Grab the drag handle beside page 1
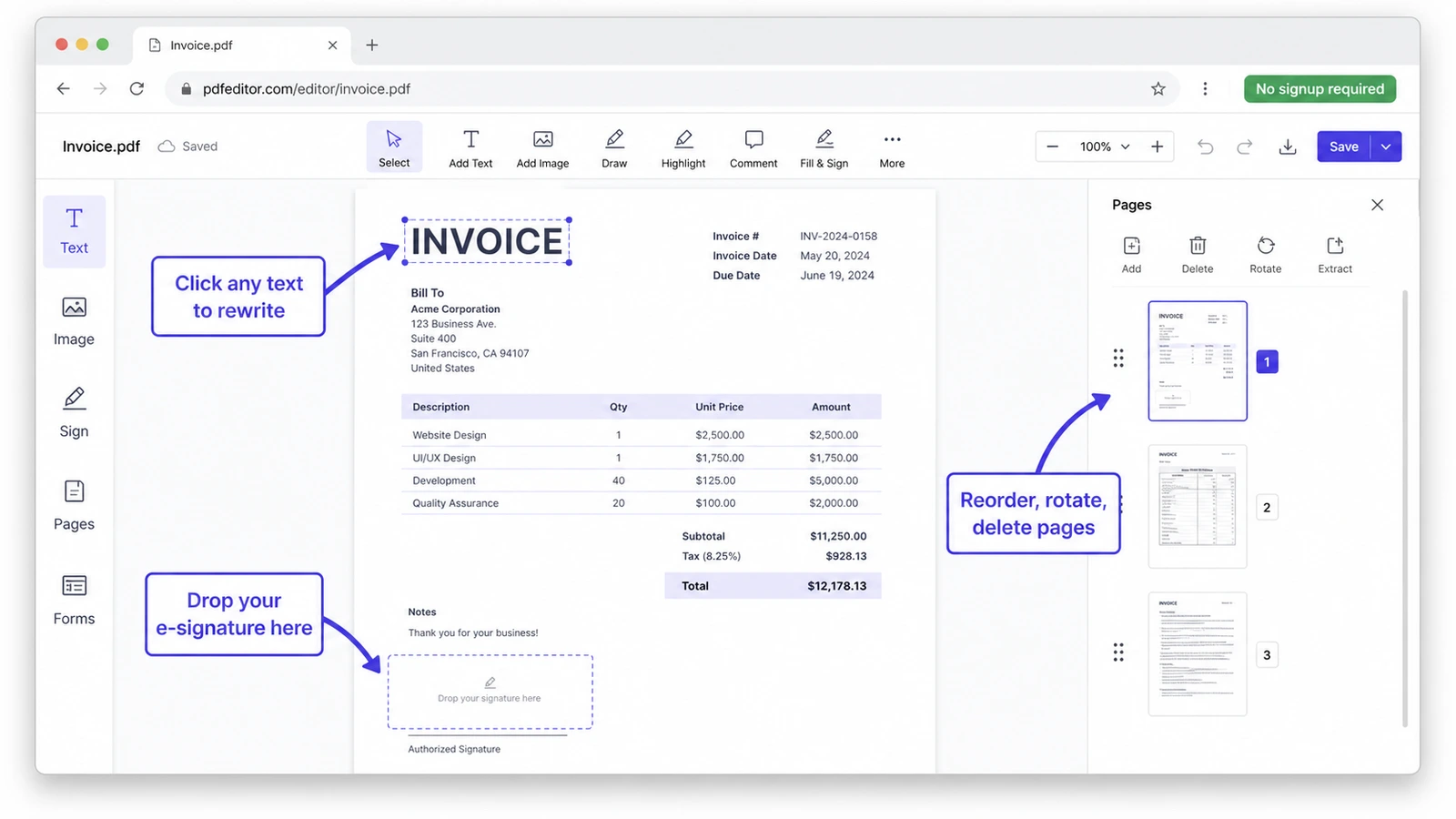The width and height of the screenshot is (1456, 819). point(1118,358)
